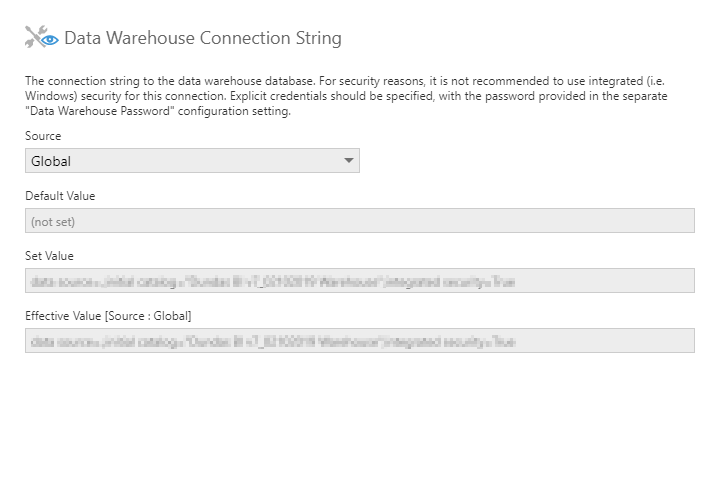
Task: Click the Effective Value [Source : Global] label
Action: coord(108,316)
